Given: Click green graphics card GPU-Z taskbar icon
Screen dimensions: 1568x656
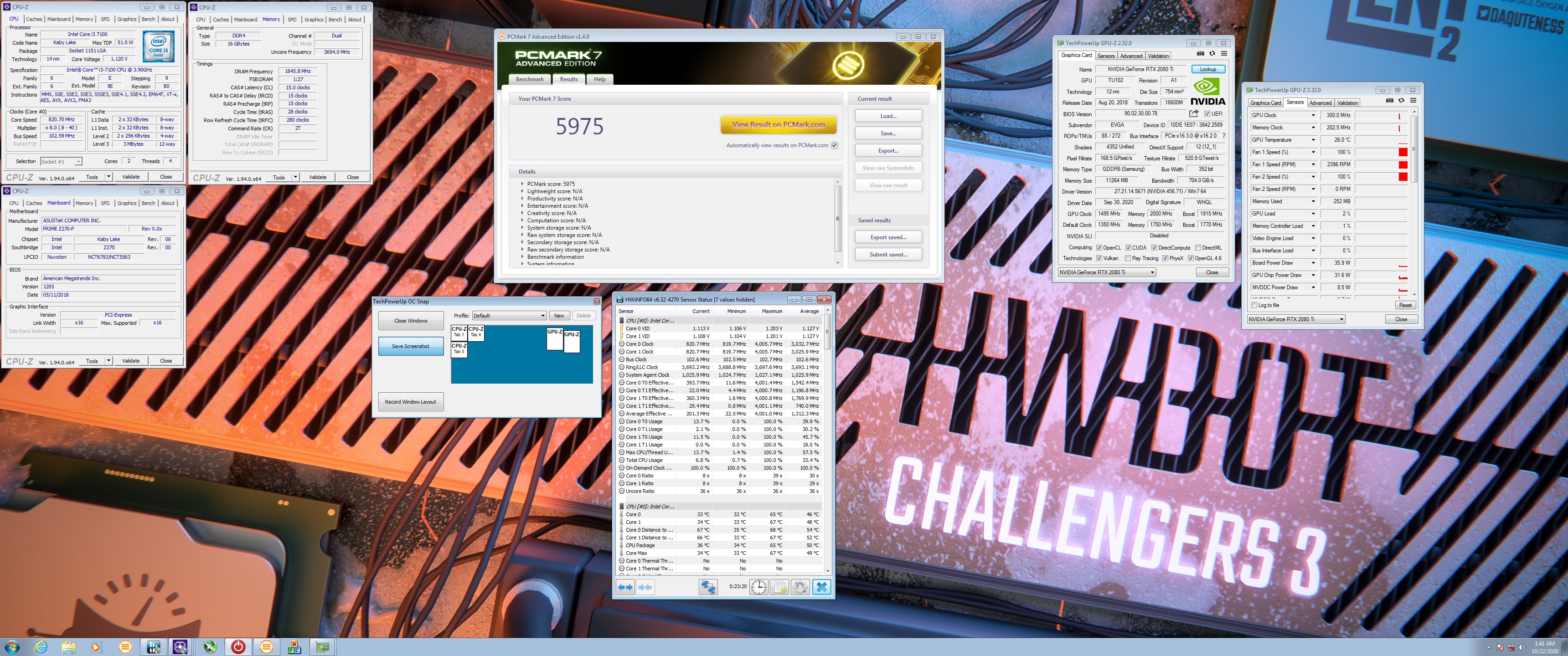Looking at the screenshot, I should click(x=323, y=647).
